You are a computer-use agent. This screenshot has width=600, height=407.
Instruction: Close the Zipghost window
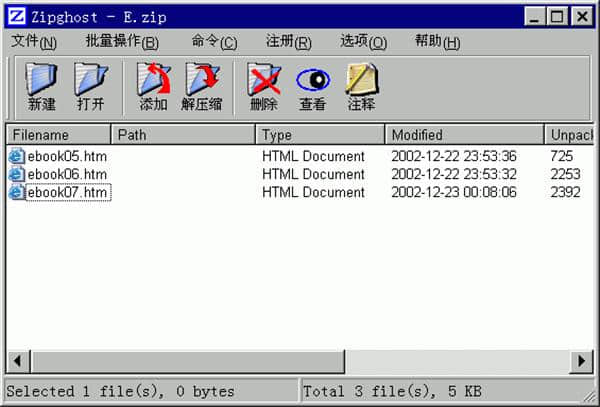pos(582,17)
